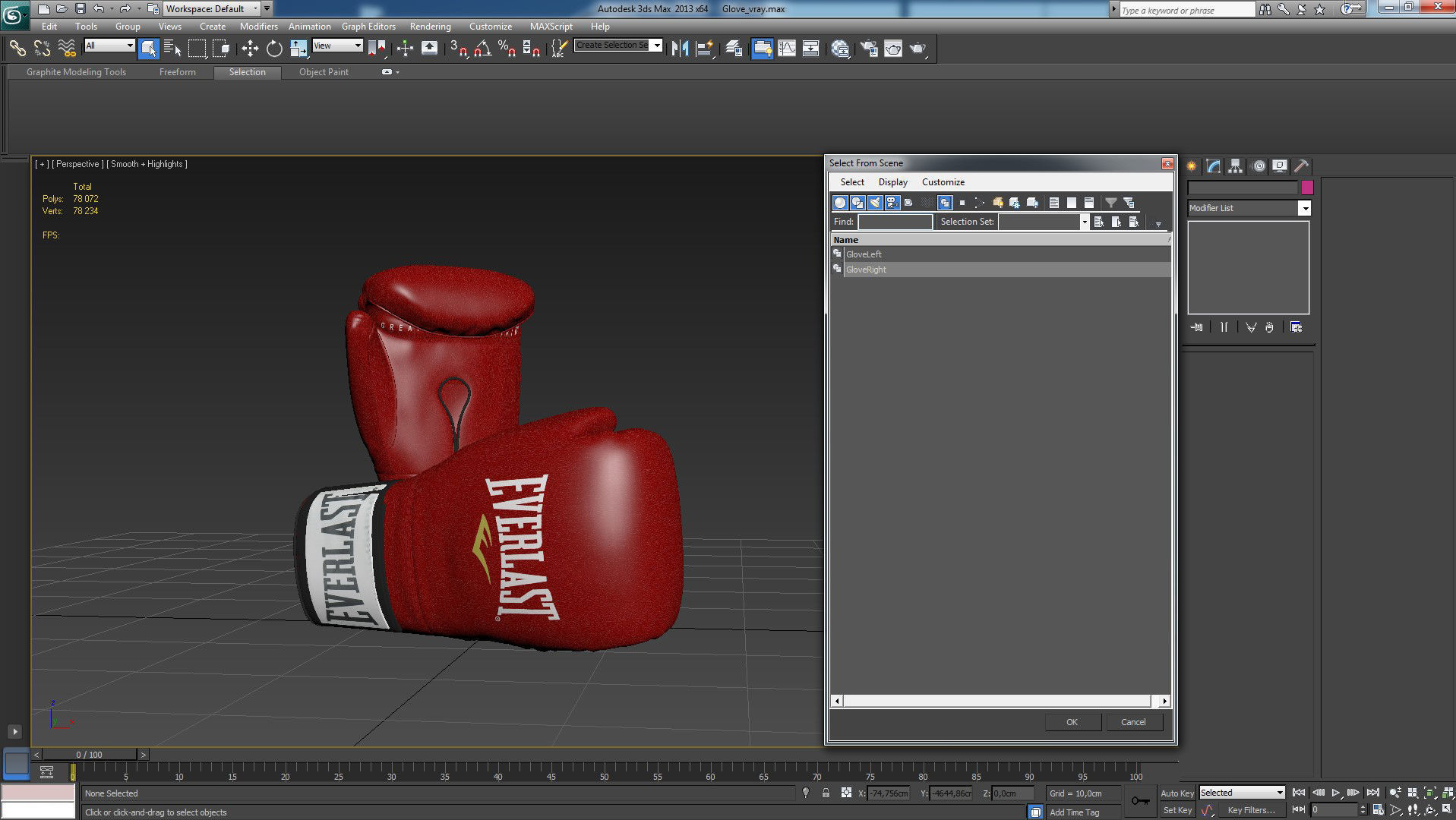Viewport: 1456px width, 820px height.
Task: Toggle Display Groups filter in Select From Scene
Action: 945,203
